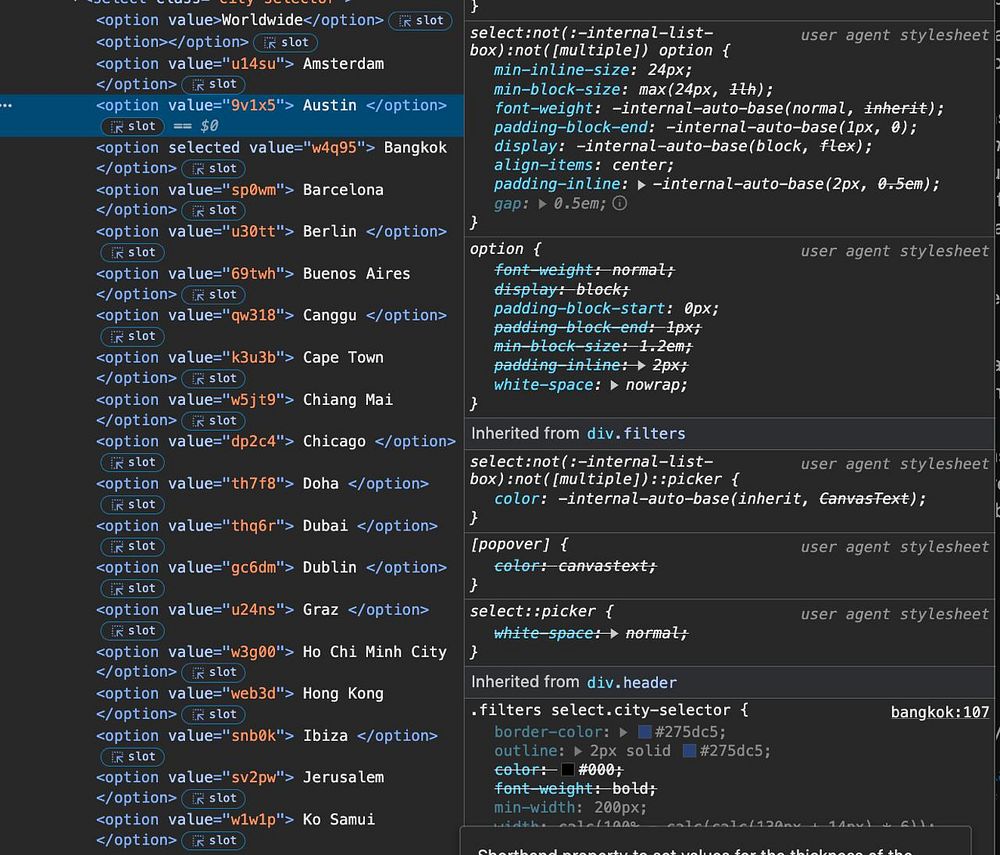Click the slot badge after the Worldwide option

[420, 21]
